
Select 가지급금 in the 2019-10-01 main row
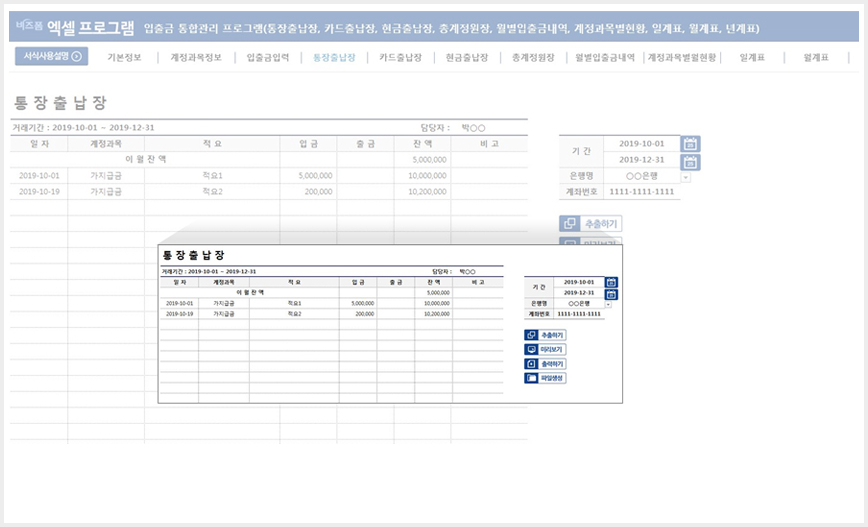point(106,175)
